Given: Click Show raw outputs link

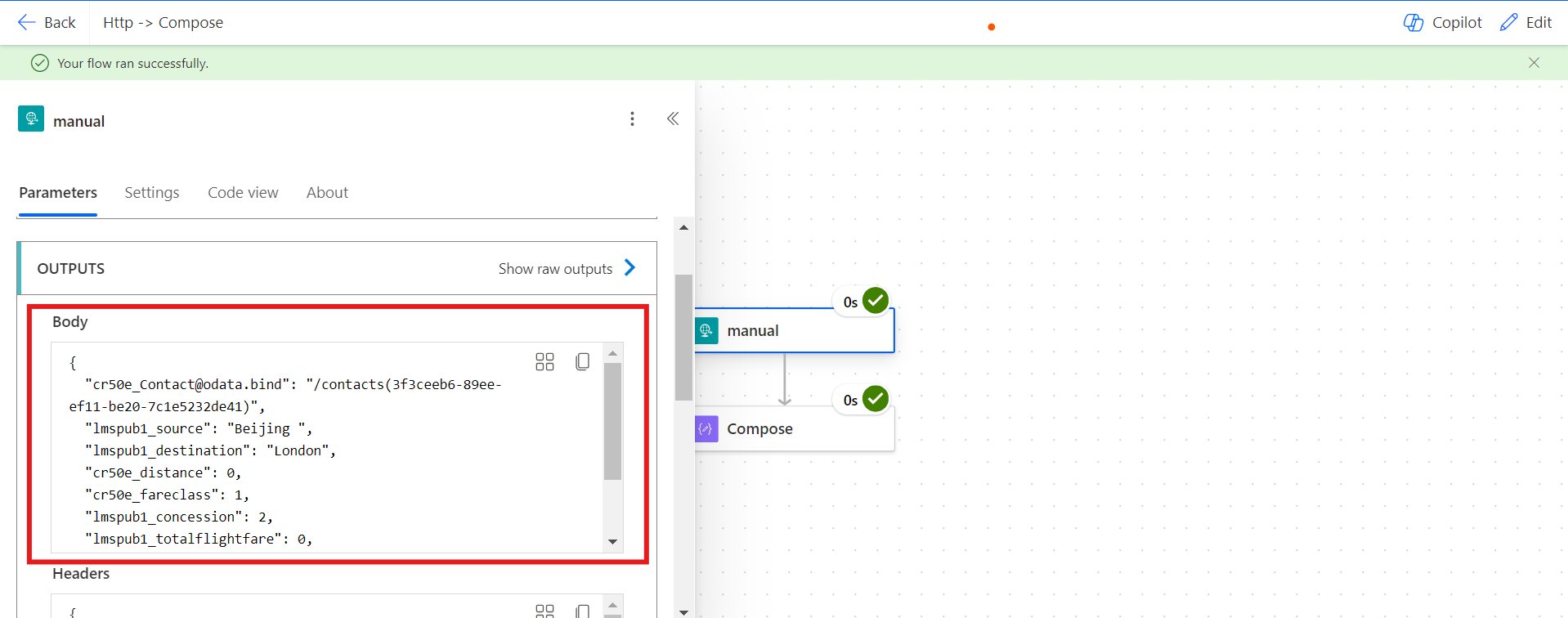Looking at the screenshot, I should pos(555,269).
